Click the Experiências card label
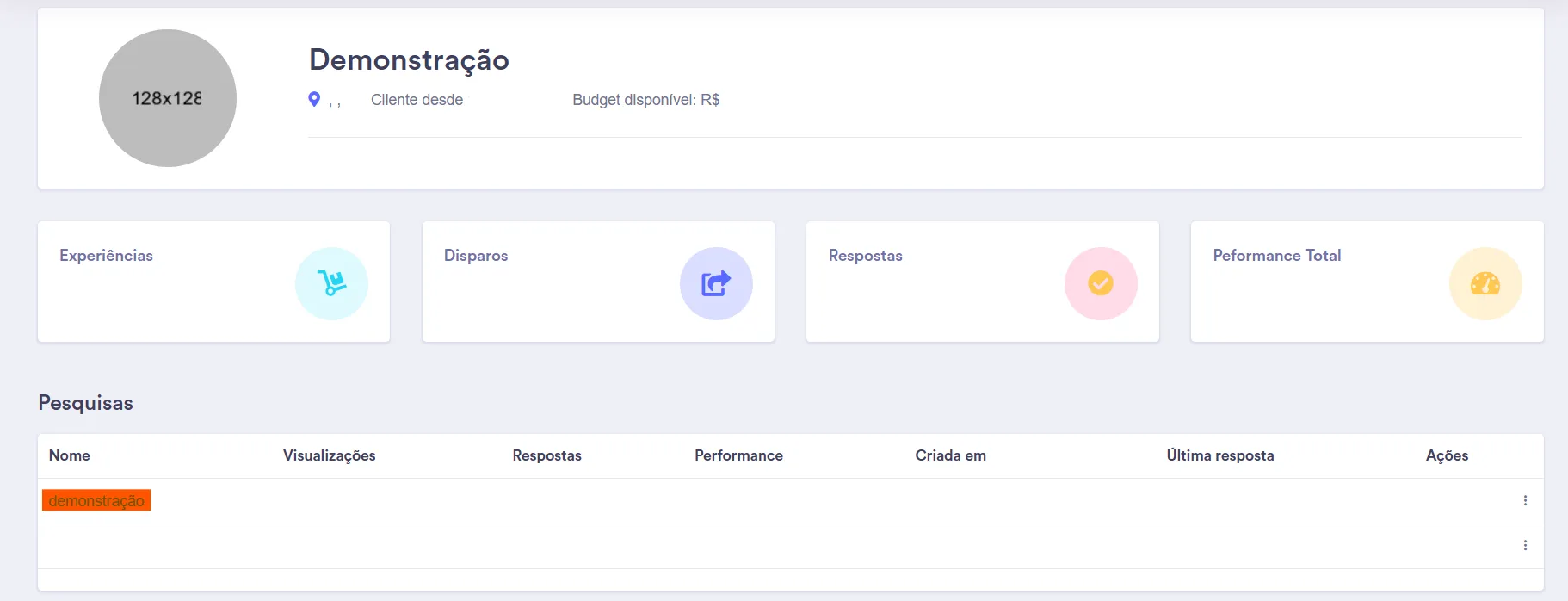This screenshot has width=1568, height=601. 107,256
